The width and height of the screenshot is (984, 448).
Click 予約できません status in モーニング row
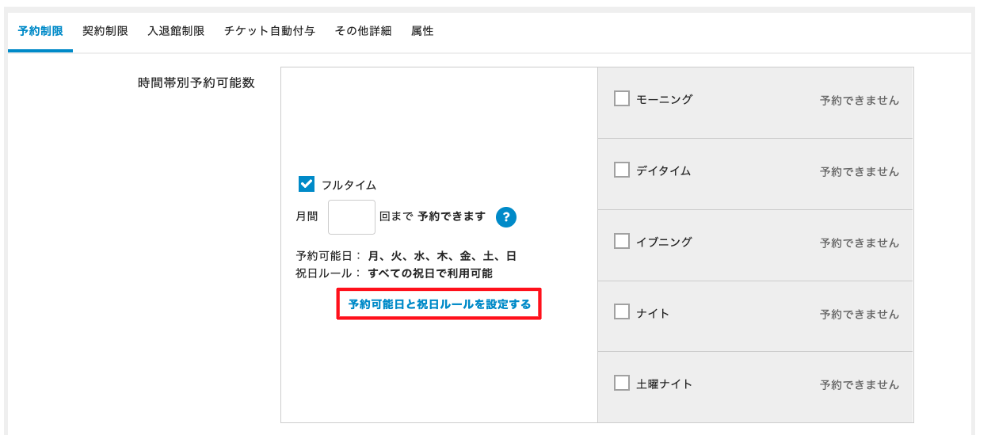tap(859, 100)
